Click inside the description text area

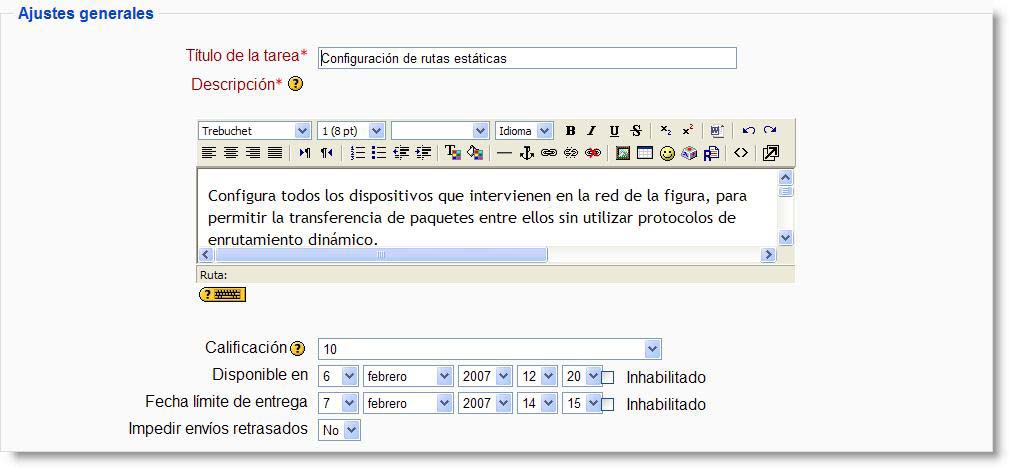(x=487, y=207)
